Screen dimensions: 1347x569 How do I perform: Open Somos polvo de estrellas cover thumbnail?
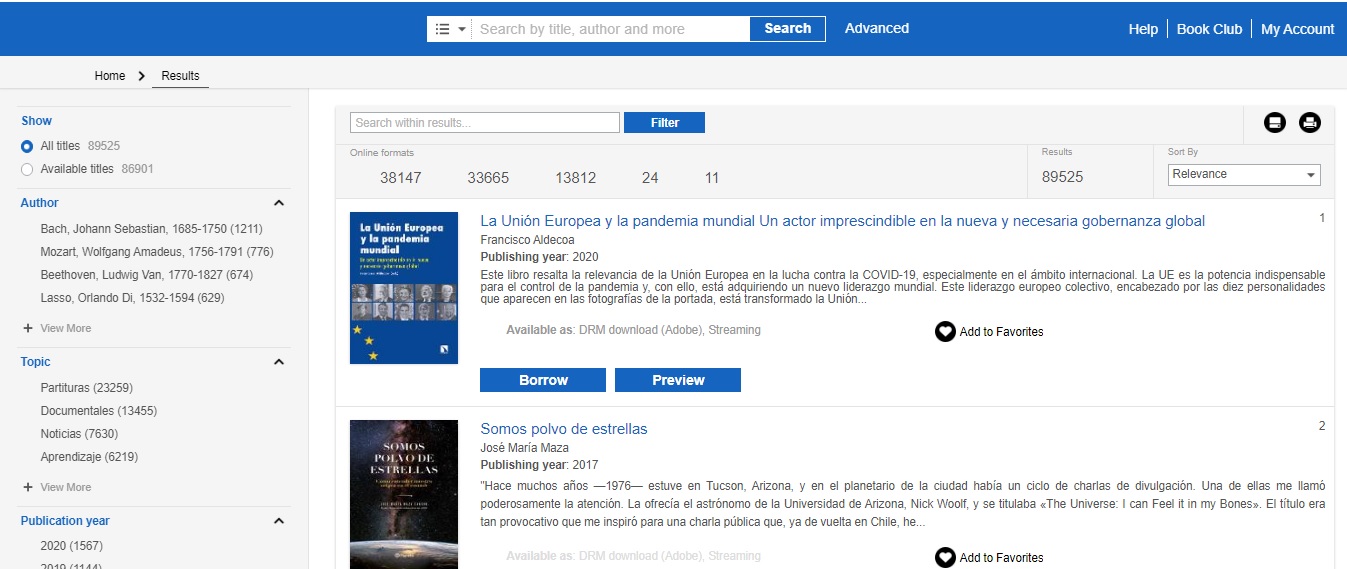404,494
